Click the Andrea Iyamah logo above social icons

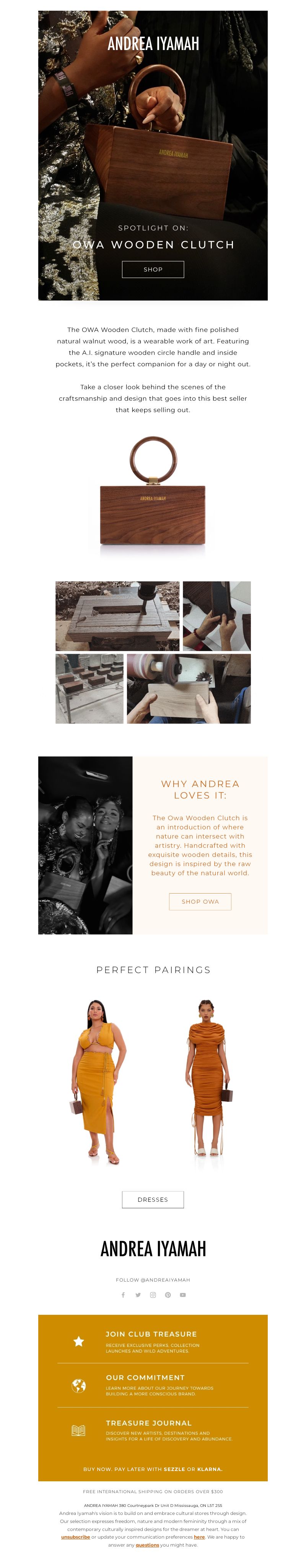tap(153, 1248)
